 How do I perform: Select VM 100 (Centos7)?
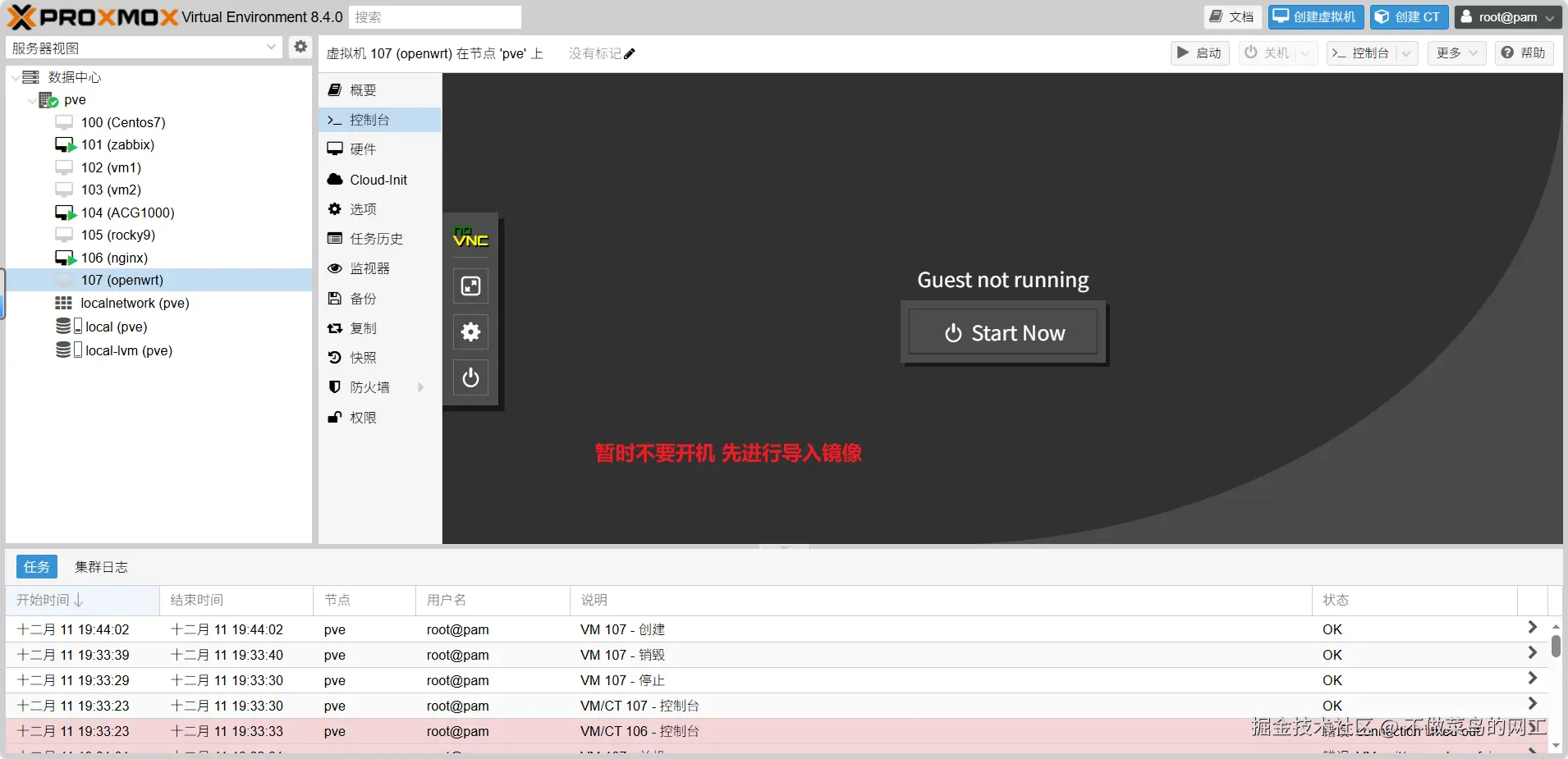pyautogui.click(x=123, y=122)
